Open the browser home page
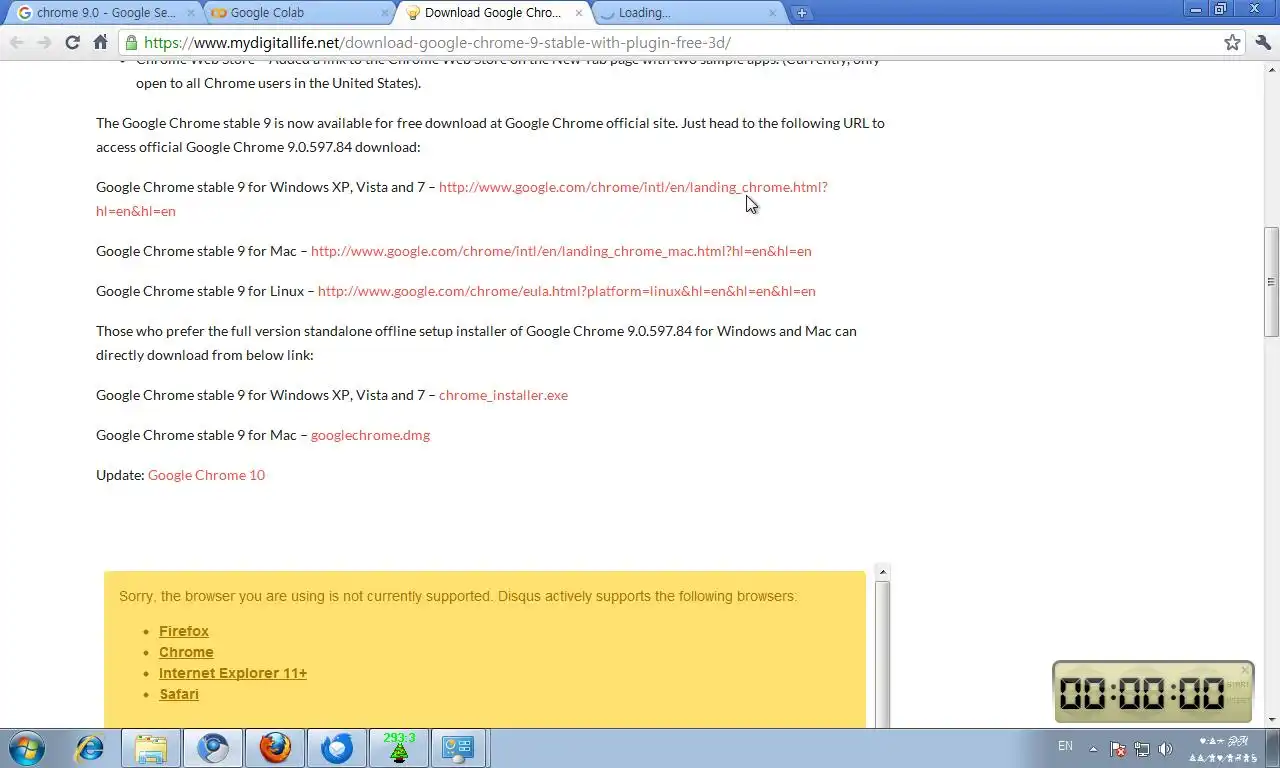 [x=100, y=42]
